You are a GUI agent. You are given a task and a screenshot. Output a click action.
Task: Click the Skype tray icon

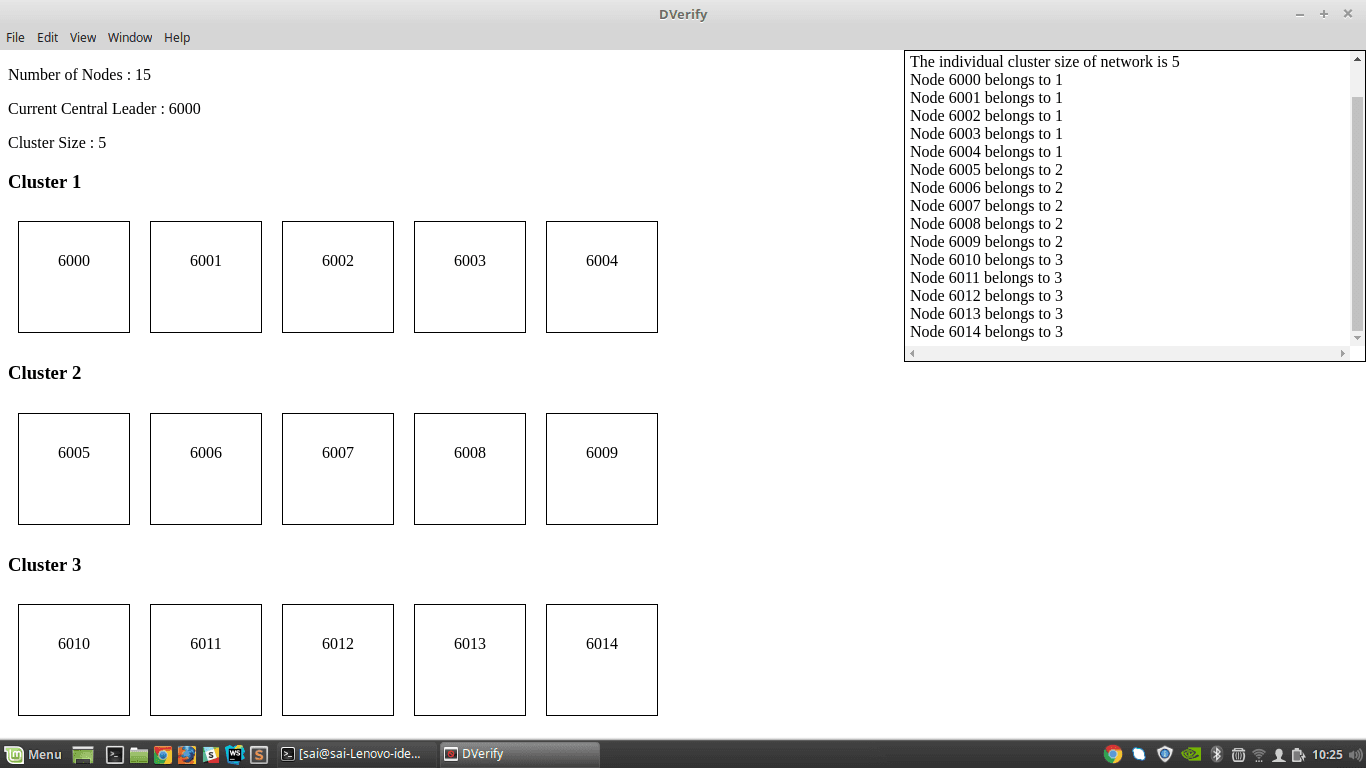pos(1139,755)
